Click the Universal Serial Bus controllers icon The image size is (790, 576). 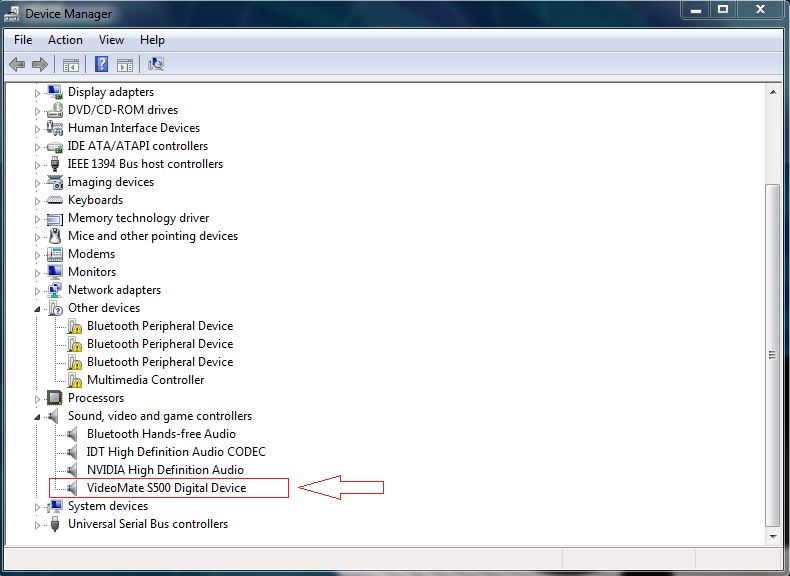(x=54, y=524)
